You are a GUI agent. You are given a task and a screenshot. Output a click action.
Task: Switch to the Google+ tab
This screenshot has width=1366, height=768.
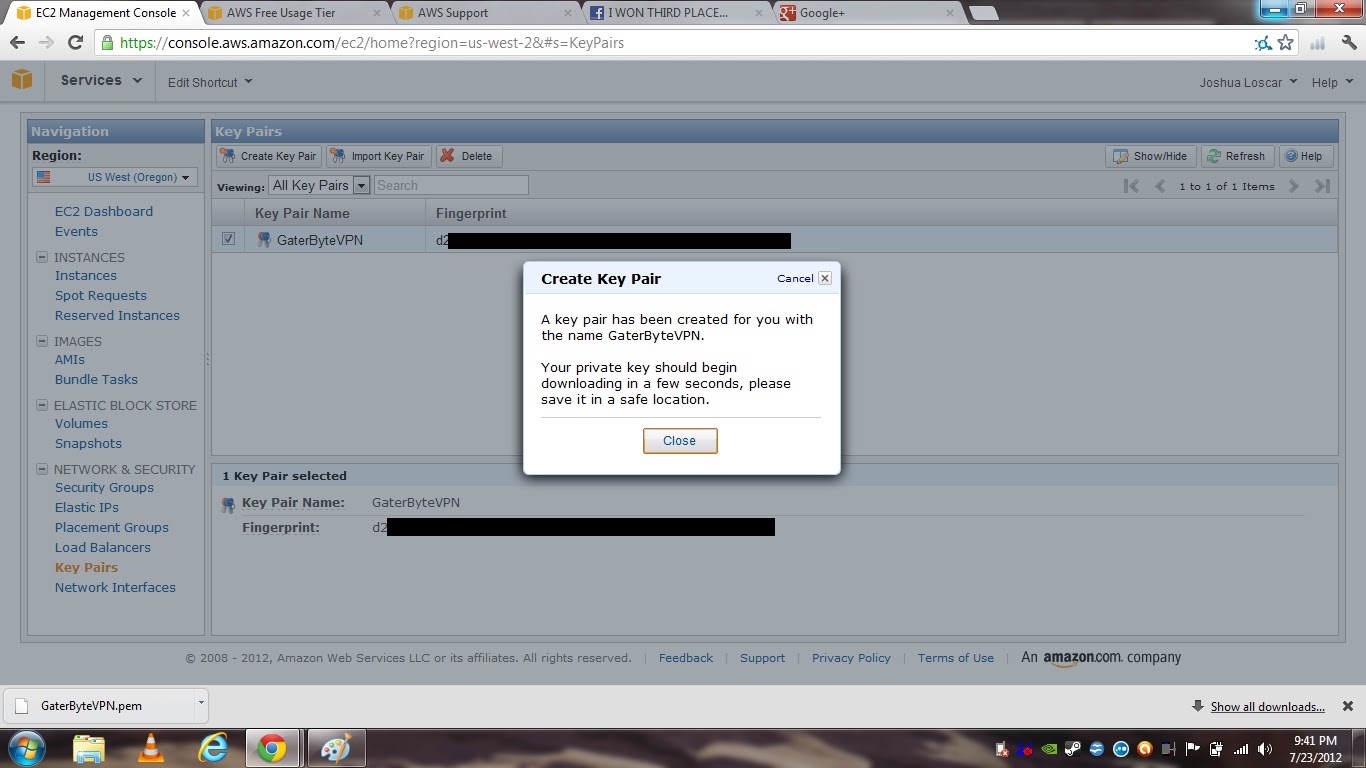point(866,13)
